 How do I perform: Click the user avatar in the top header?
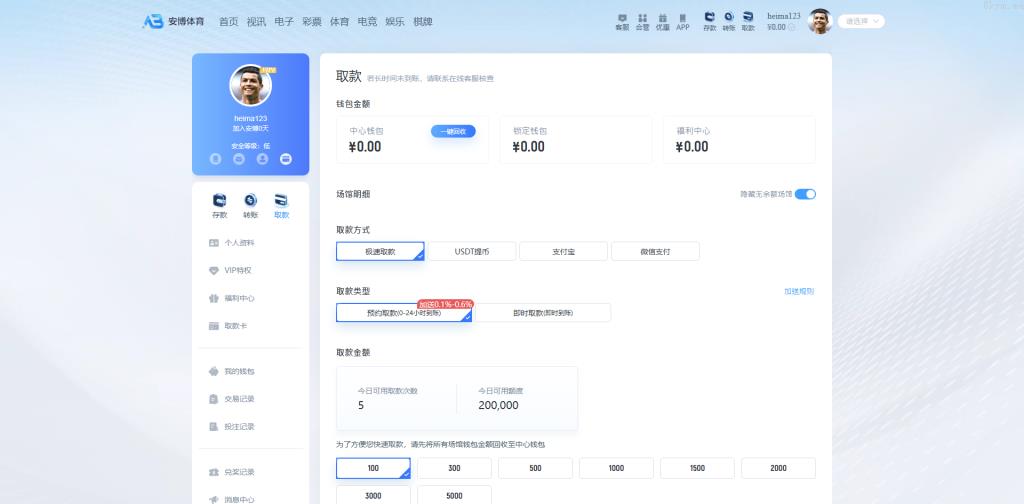[x=820, y=21]
